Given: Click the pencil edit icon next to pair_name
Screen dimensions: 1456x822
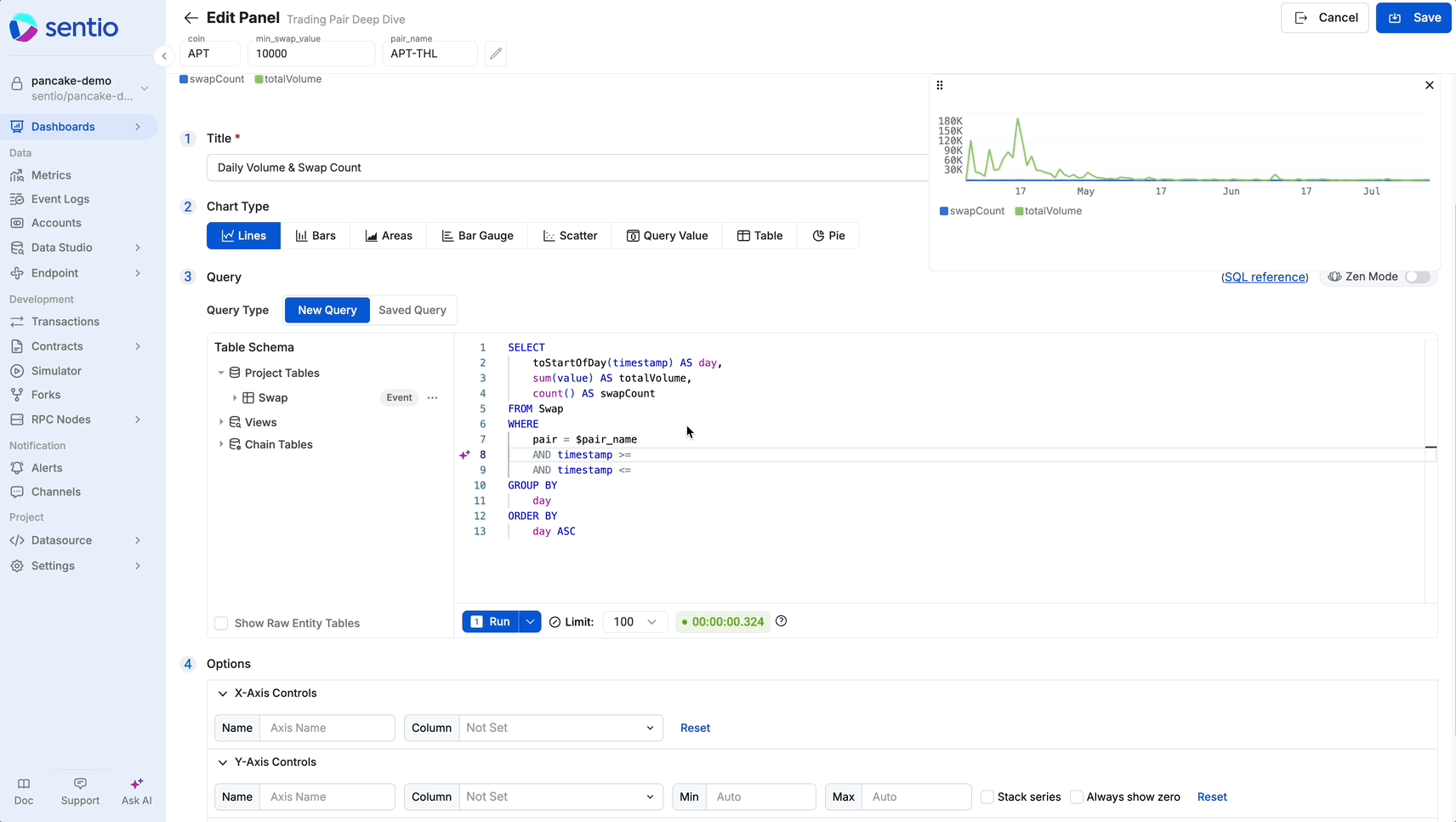Looking at the screenshot, I should pos(496,54).
